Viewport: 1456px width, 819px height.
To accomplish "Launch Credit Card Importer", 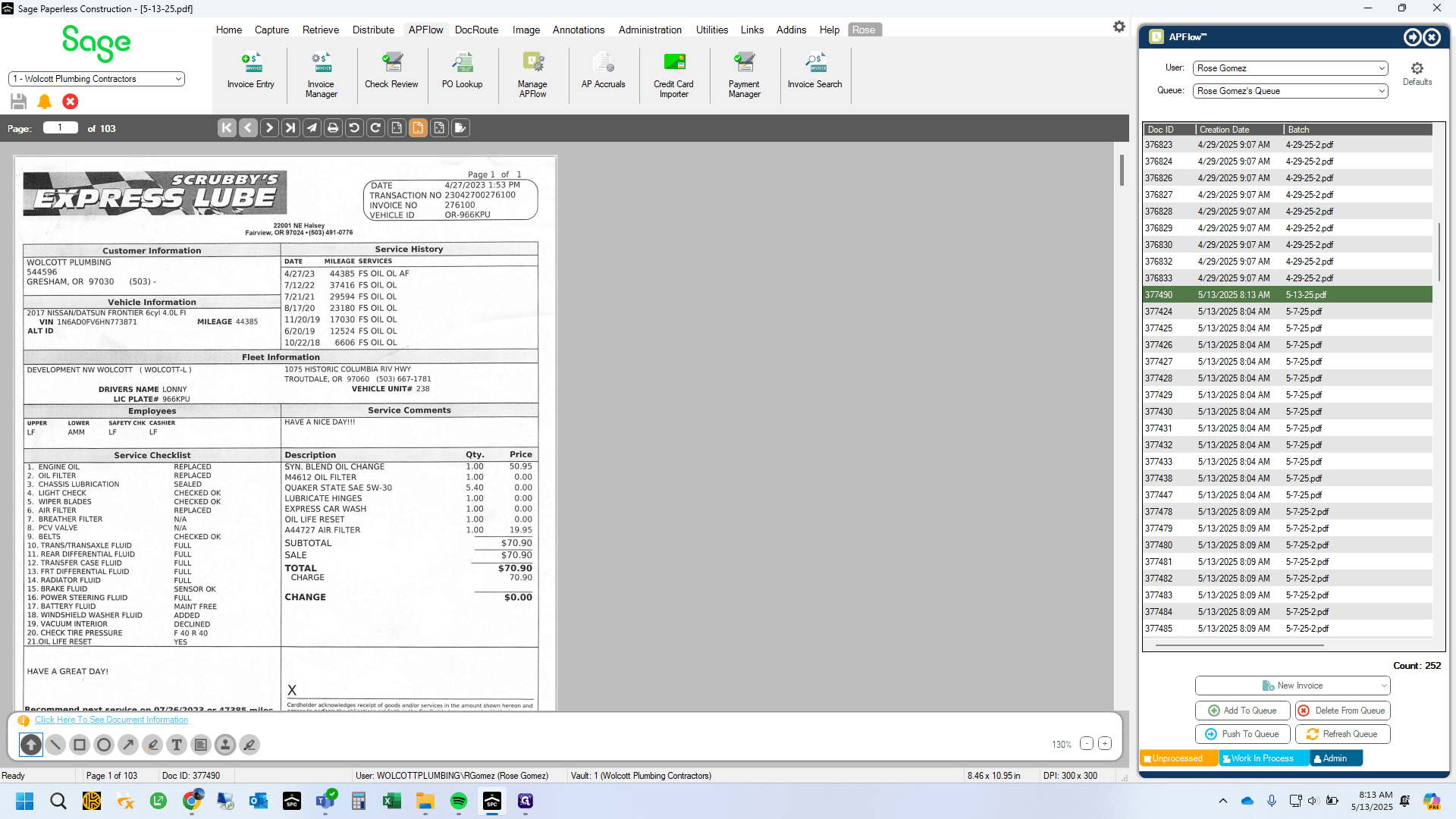I will tap(674, 76).
